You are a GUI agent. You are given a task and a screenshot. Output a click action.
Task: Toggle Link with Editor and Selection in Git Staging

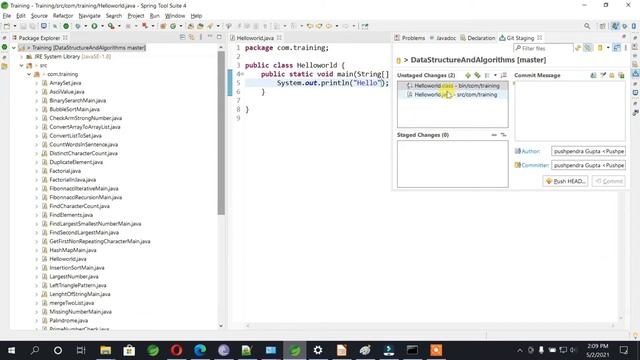[588, 48]
